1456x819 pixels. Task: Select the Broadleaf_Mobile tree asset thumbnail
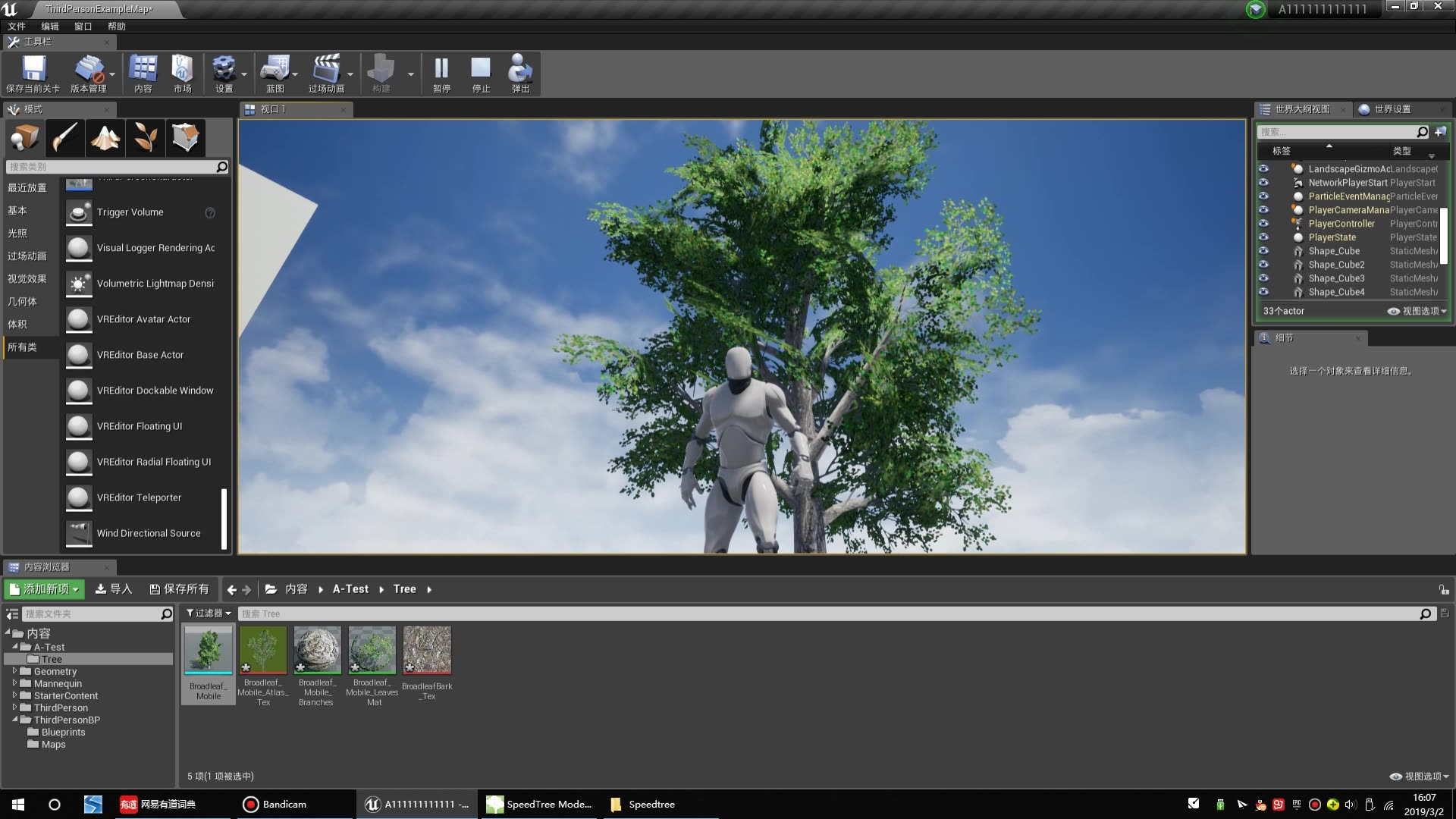pos(208,650)
